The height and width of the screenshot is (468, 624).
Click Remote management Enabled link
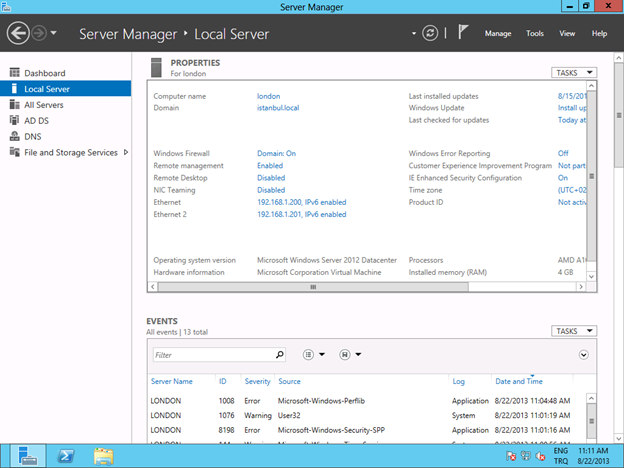point(270,166)
